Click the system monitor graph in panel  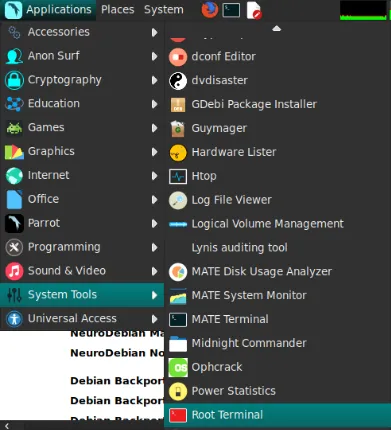363,10
